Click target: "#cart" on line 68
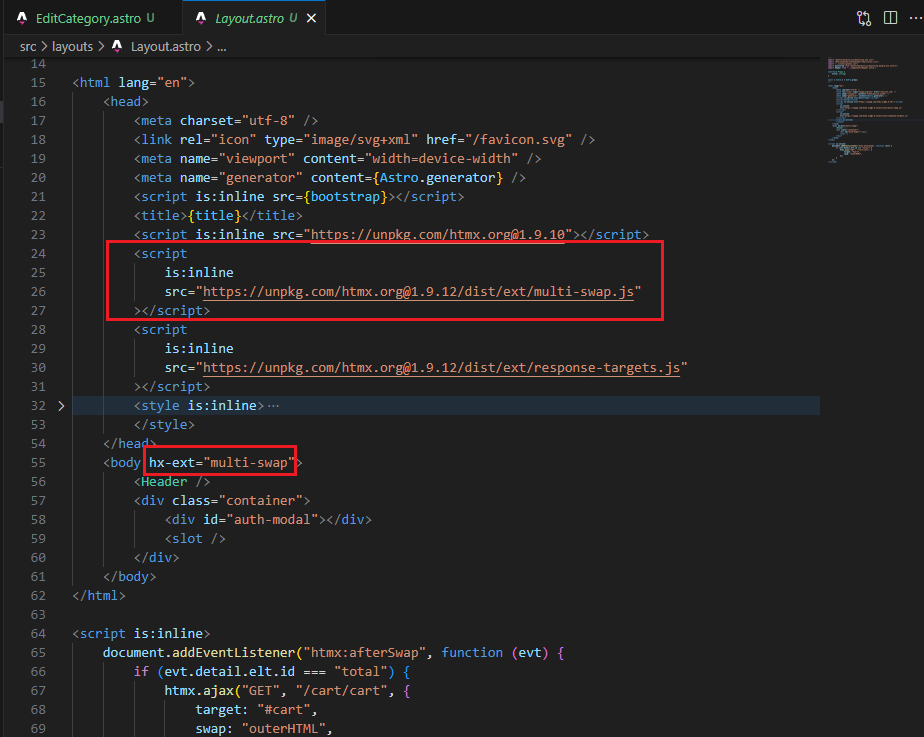Image resolution: width=924 pixels, height=737 pixels. pos(256,710)
